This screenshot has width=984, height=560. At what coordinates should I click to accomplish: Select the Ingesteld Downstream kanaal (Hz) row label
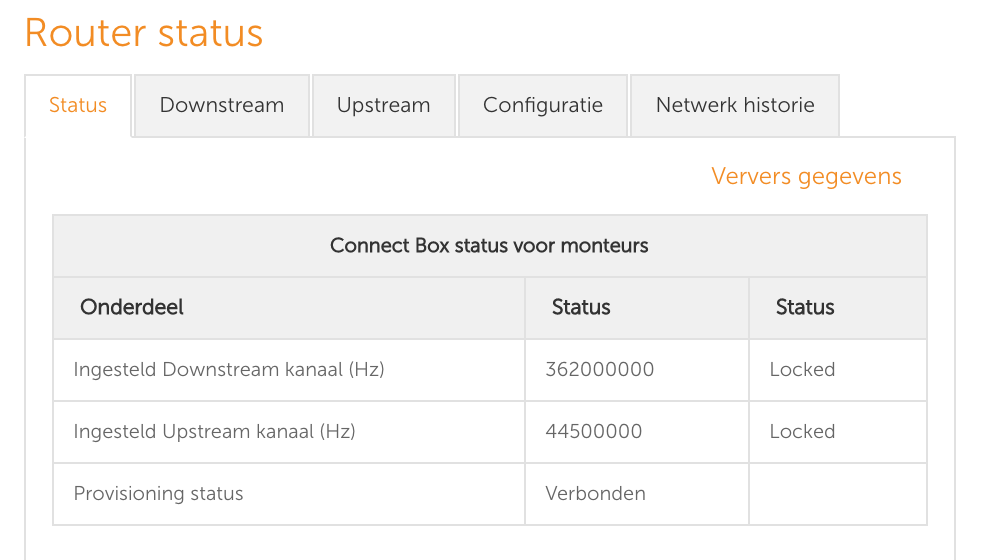click(x=229, y=369)
